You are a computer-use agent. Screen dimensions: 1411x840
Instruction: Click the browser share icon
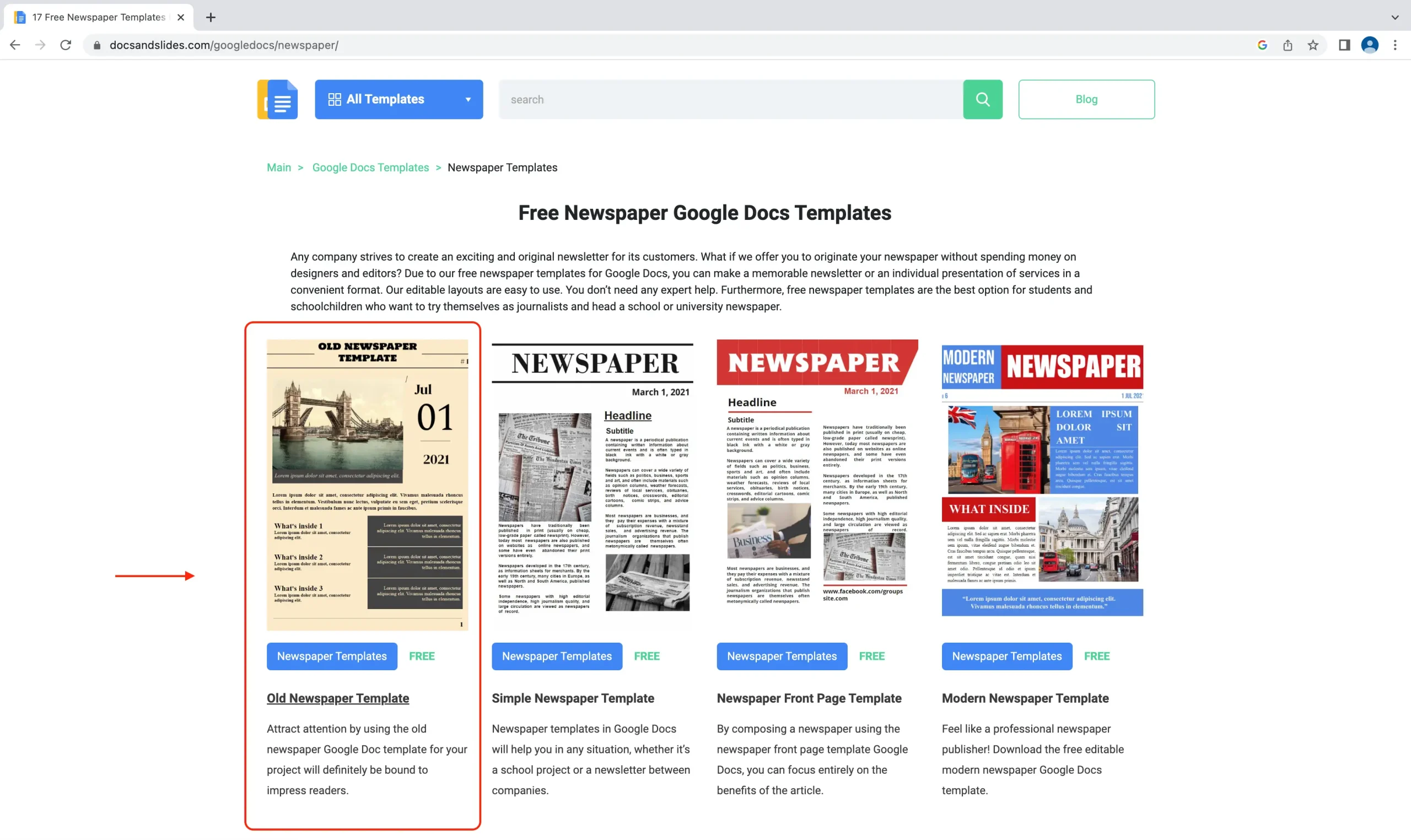pos(1287,45)
